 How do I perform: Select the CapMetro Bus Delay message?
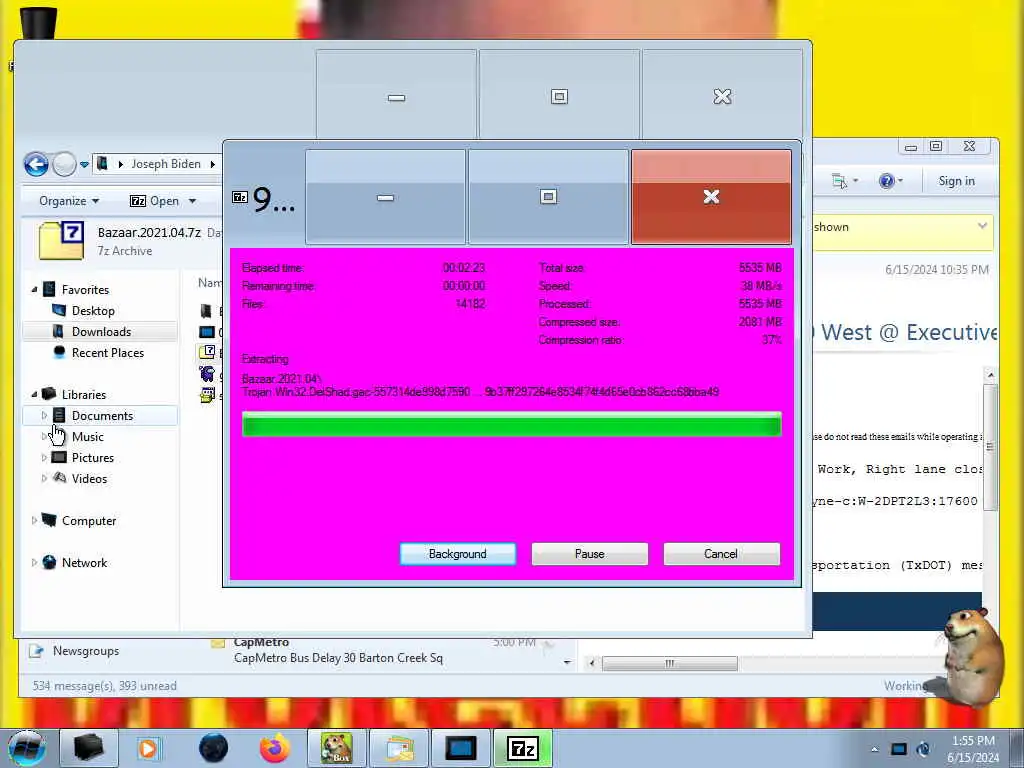click(x=338, y=658)
